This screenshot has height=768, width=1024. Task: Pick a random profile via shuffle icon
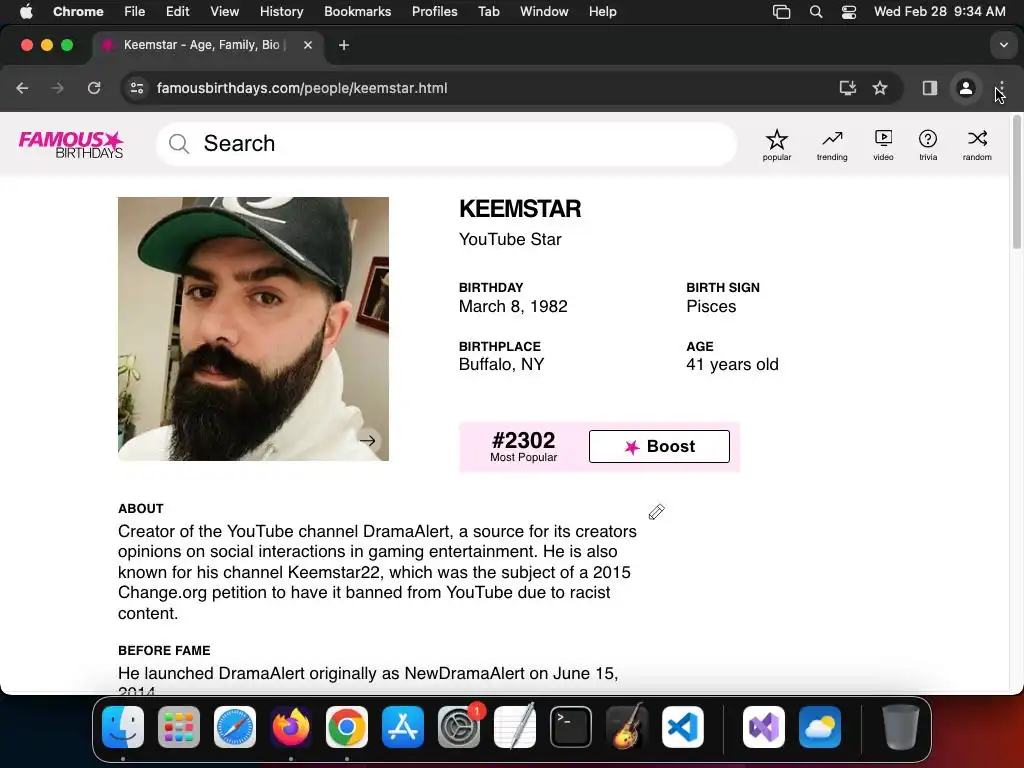click(x=977, y=144)
